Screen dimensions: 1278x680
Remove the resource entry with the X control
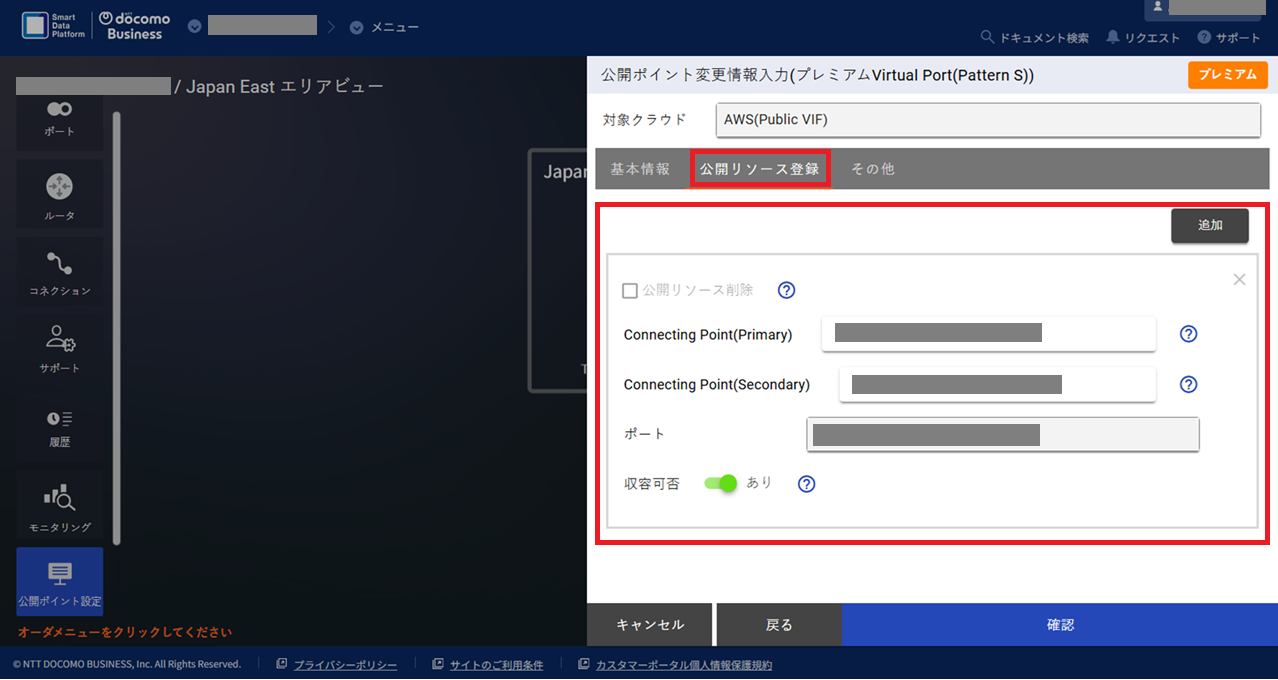click(1239, 279)
